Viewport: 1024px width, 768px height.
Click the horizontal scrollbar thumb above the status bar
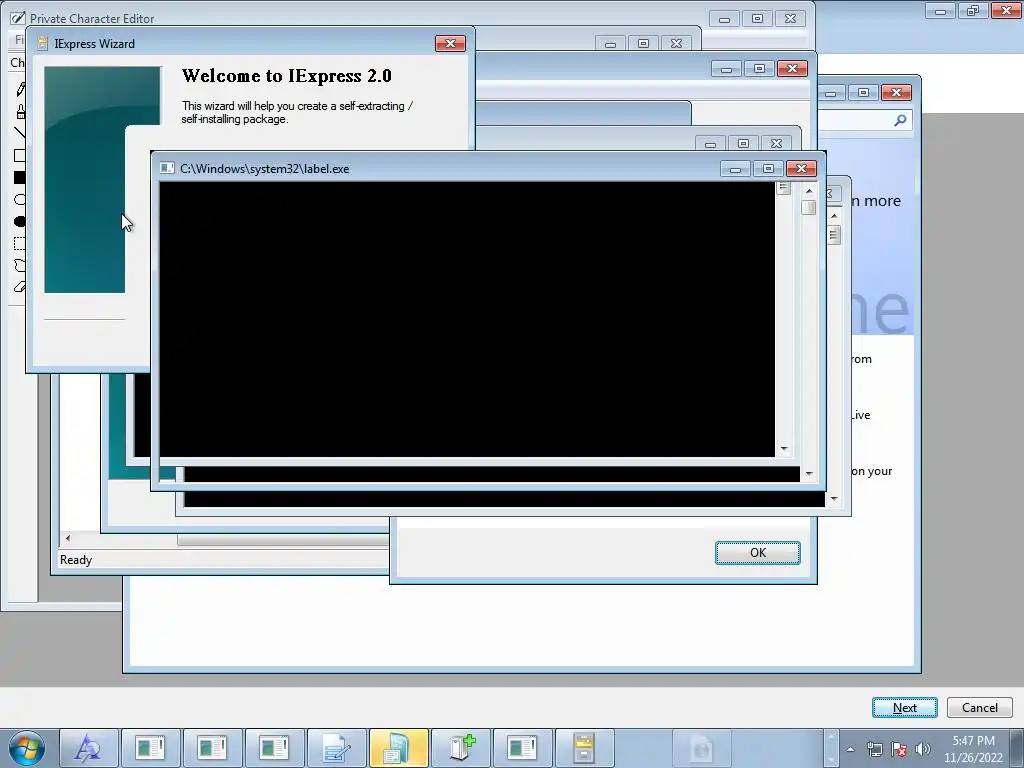pyautogui.click(x=283, y=539)
